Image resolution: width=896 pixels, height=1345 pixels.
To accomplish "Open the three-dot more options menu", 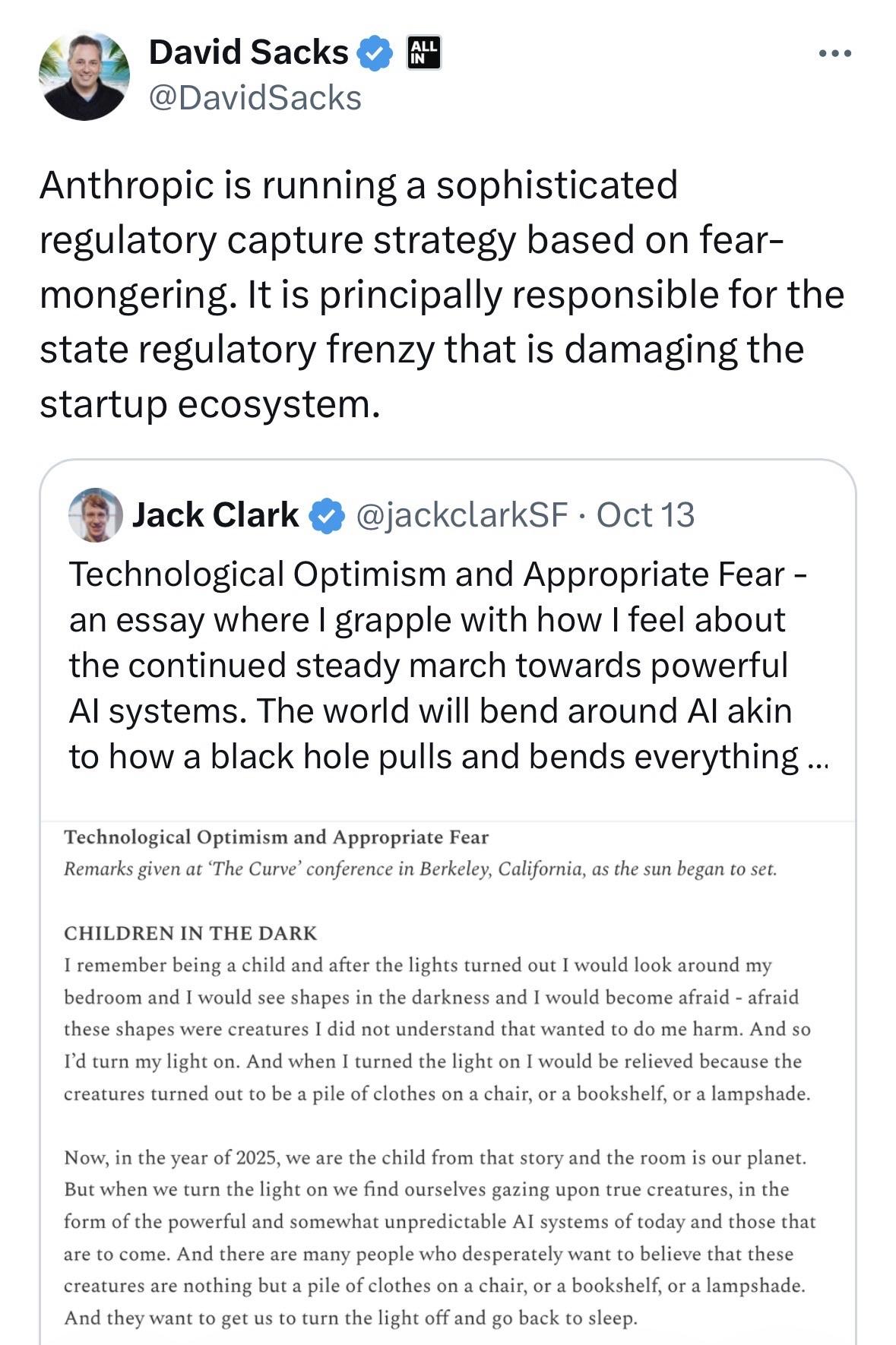I will 835,54.
